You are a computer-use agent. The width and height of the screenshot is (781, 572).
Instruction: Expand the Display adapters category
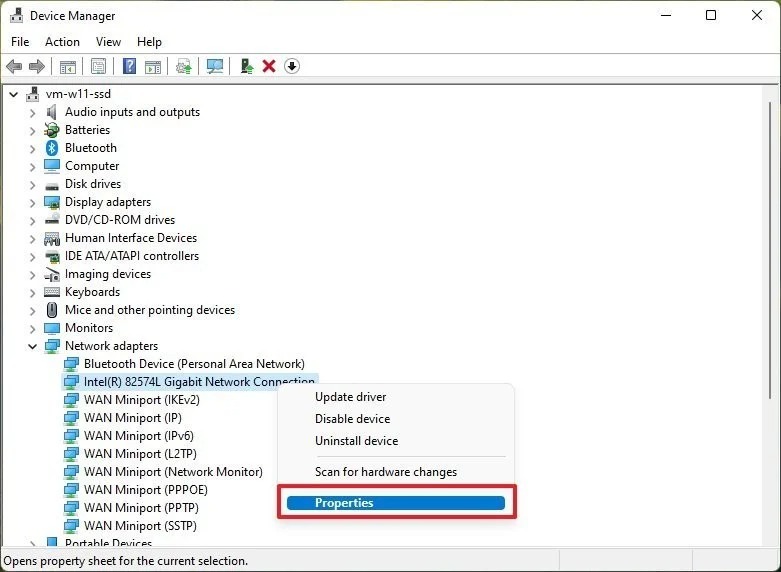pyautogui.click(x=32, y=202)
